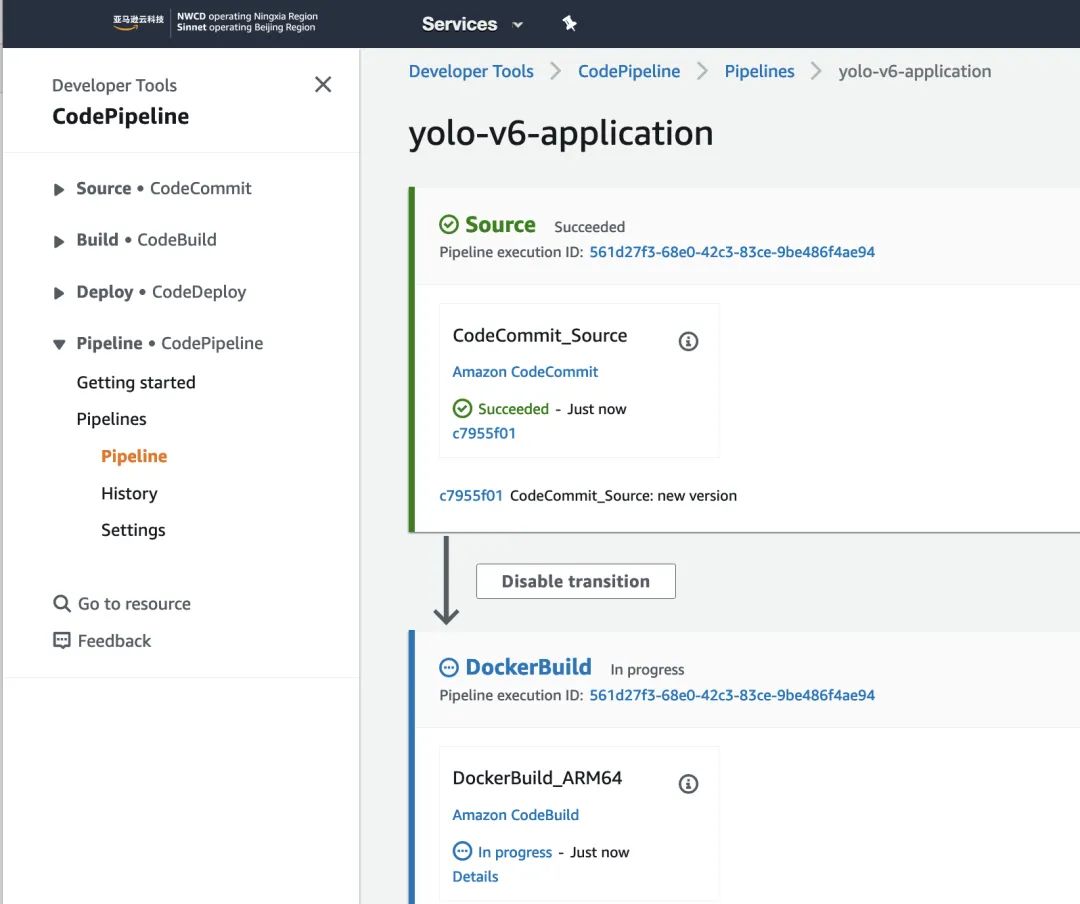Click the Go to resource search icon
This screenshot has height=904, width=1080.
[x=62, y=604]
